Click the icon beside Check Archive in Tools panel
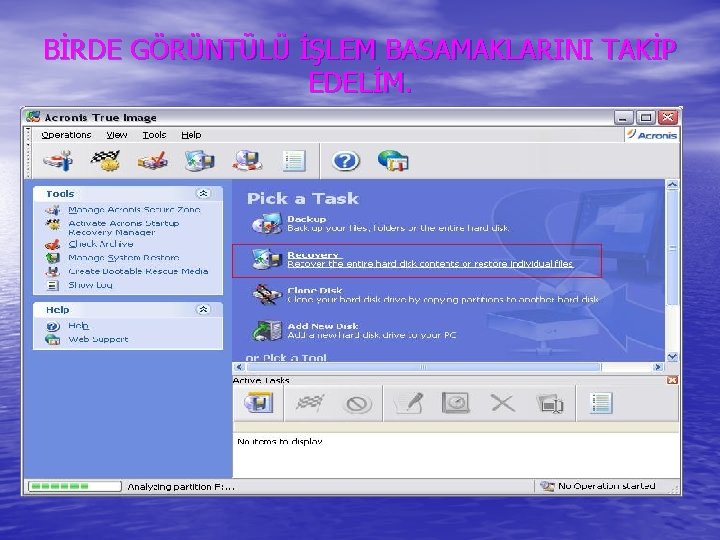The width and height of the screenshot is (720, 540). click(53, 244)
